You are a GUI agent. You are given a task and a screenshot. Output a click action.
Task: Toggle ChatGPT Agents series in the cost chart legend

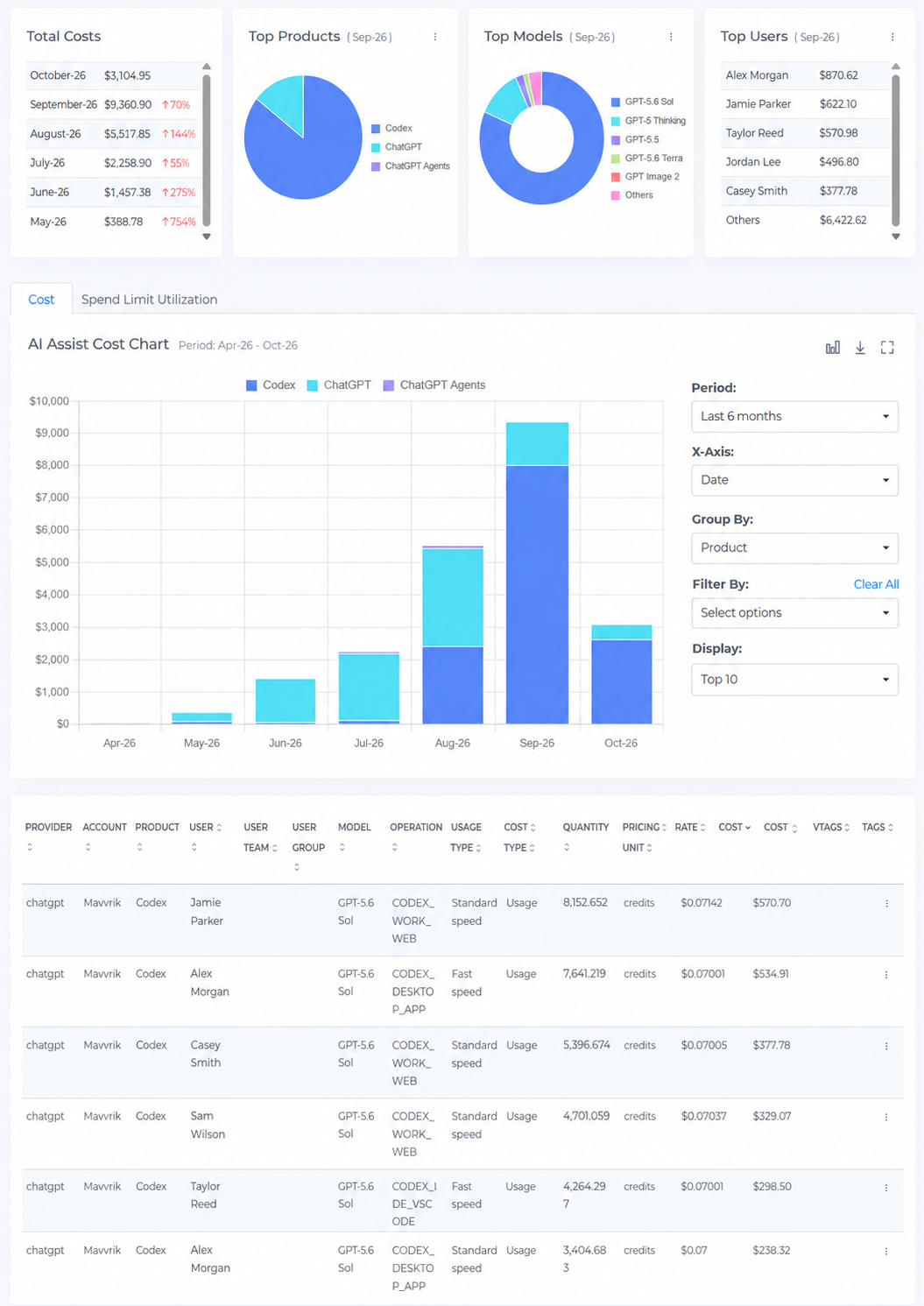point(434,385)
